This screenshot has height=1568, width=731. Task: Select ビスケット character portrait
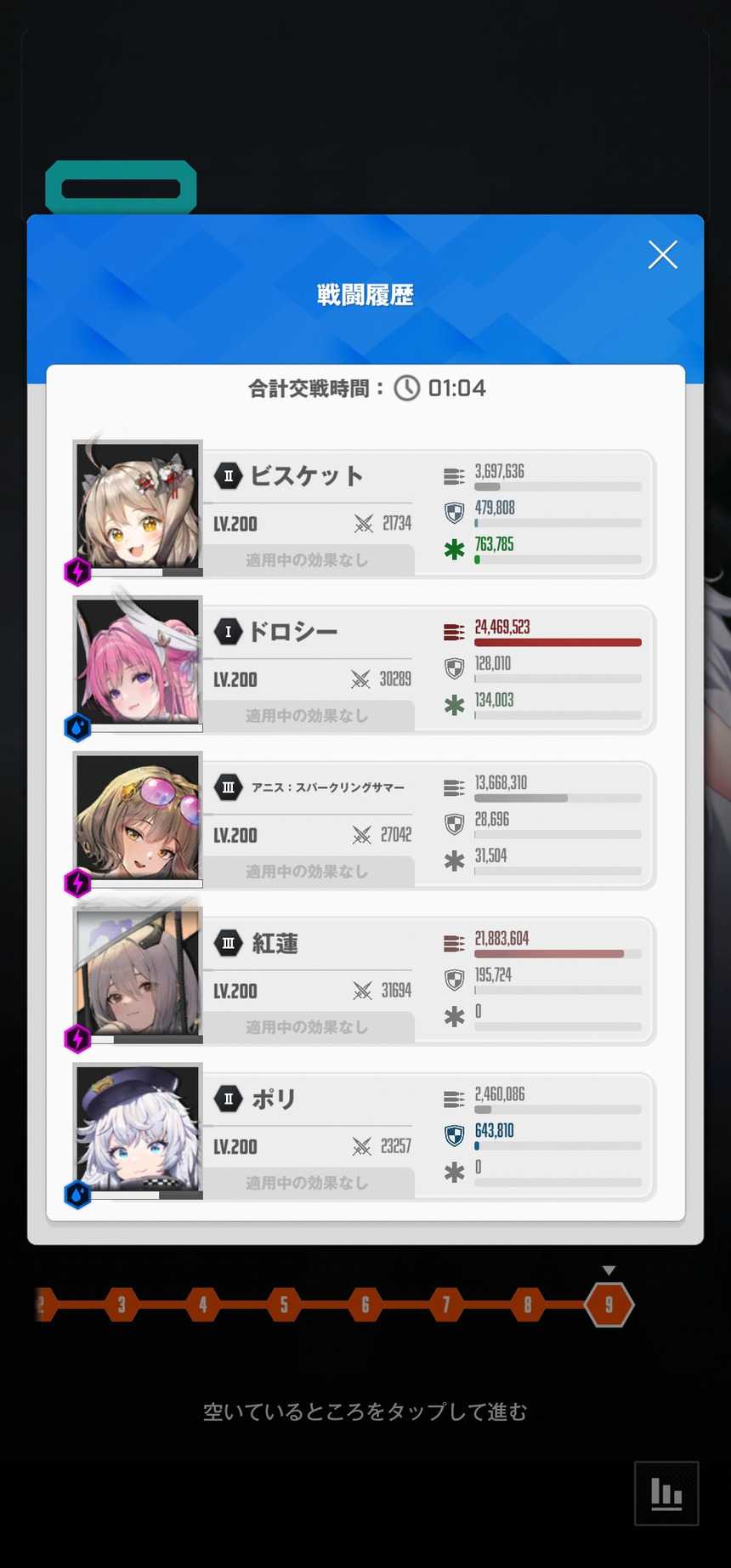(138, 505)
